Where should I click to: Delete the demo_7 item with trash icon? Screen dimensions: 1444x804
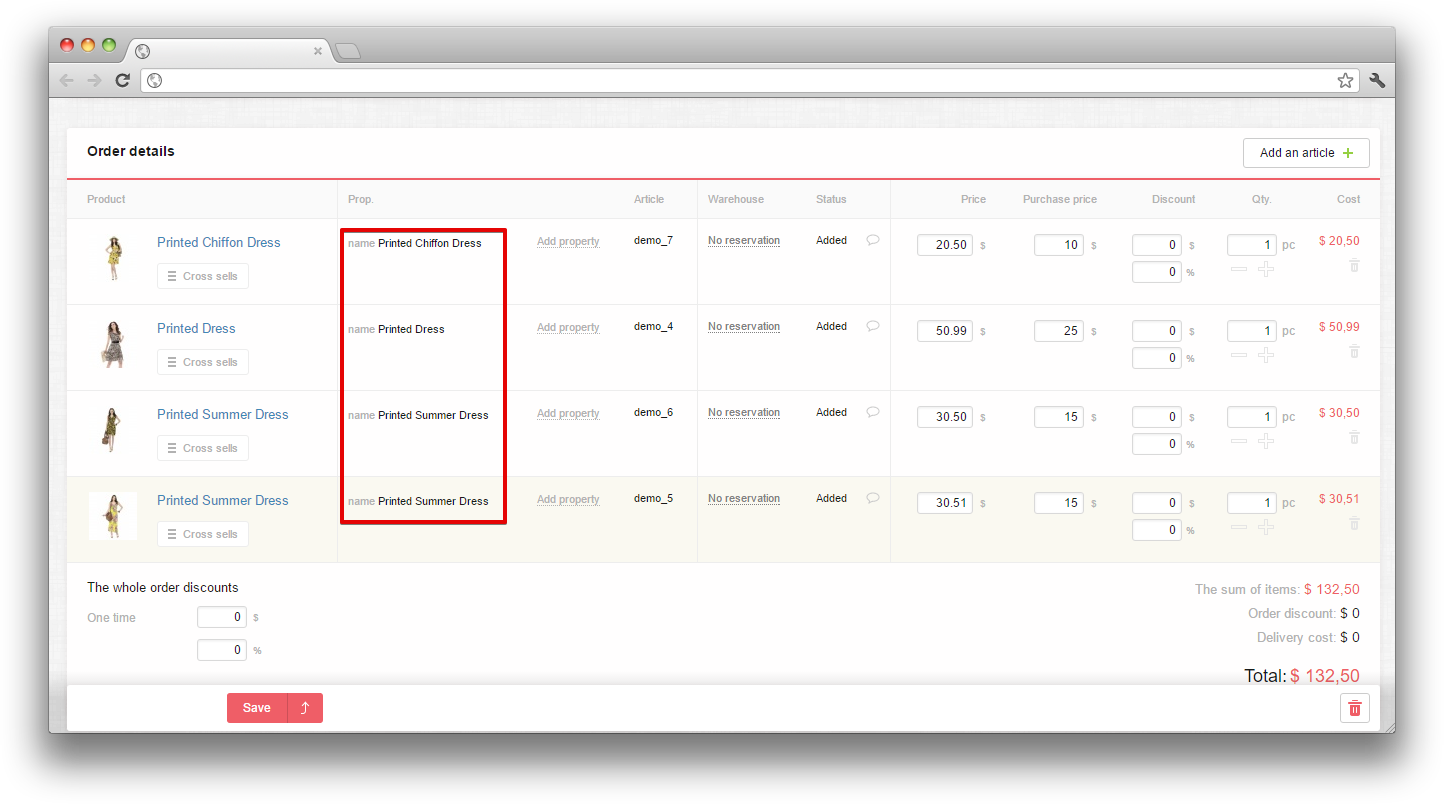pyautogui.click(x=1354, y=265)
